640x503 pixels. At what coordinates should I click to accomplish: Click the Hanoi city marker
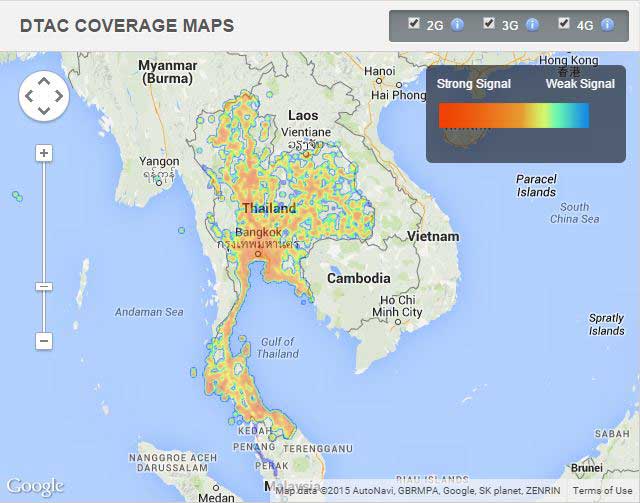click(379, 81)
